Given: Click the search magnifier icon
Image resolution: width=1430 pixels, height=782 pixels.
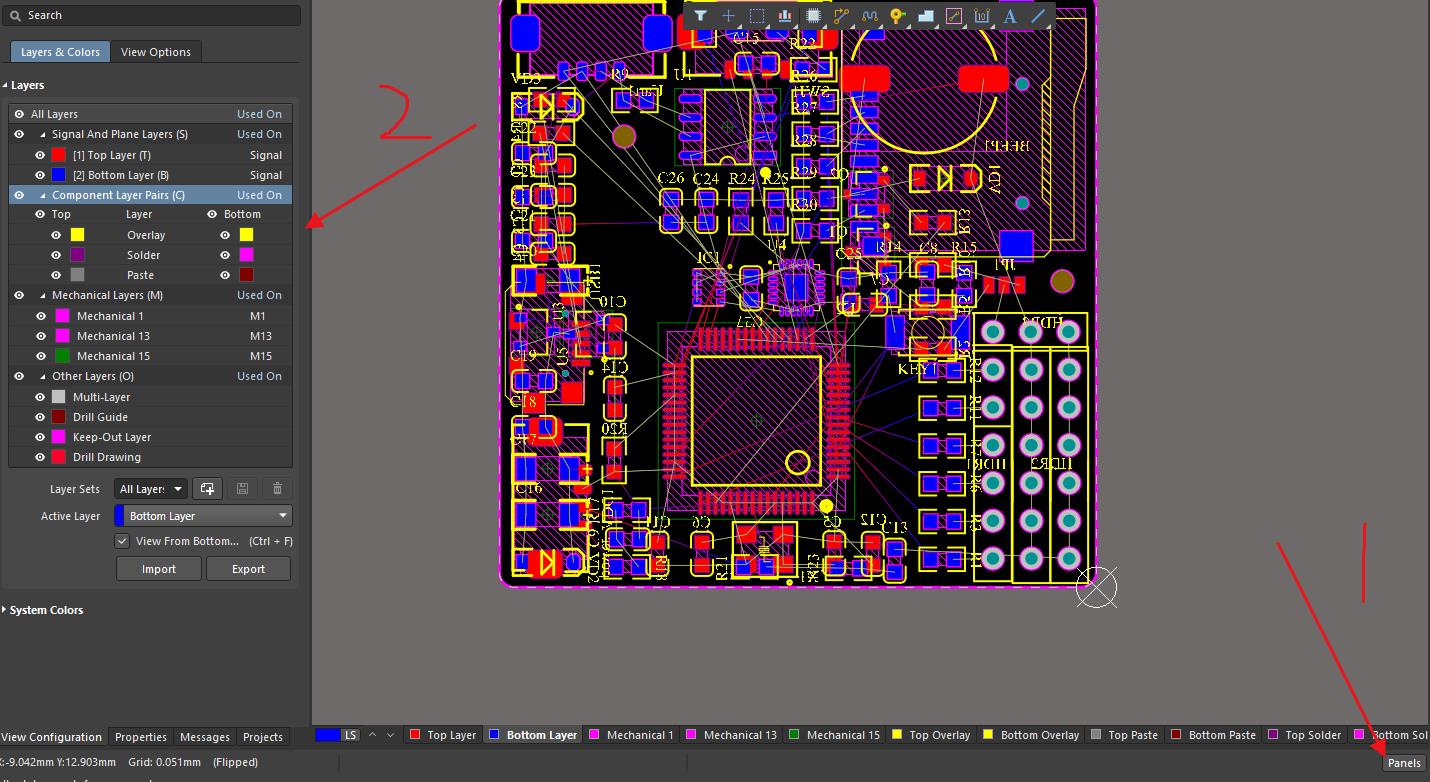Looking at the screenshot, I should tap(15, 15).
